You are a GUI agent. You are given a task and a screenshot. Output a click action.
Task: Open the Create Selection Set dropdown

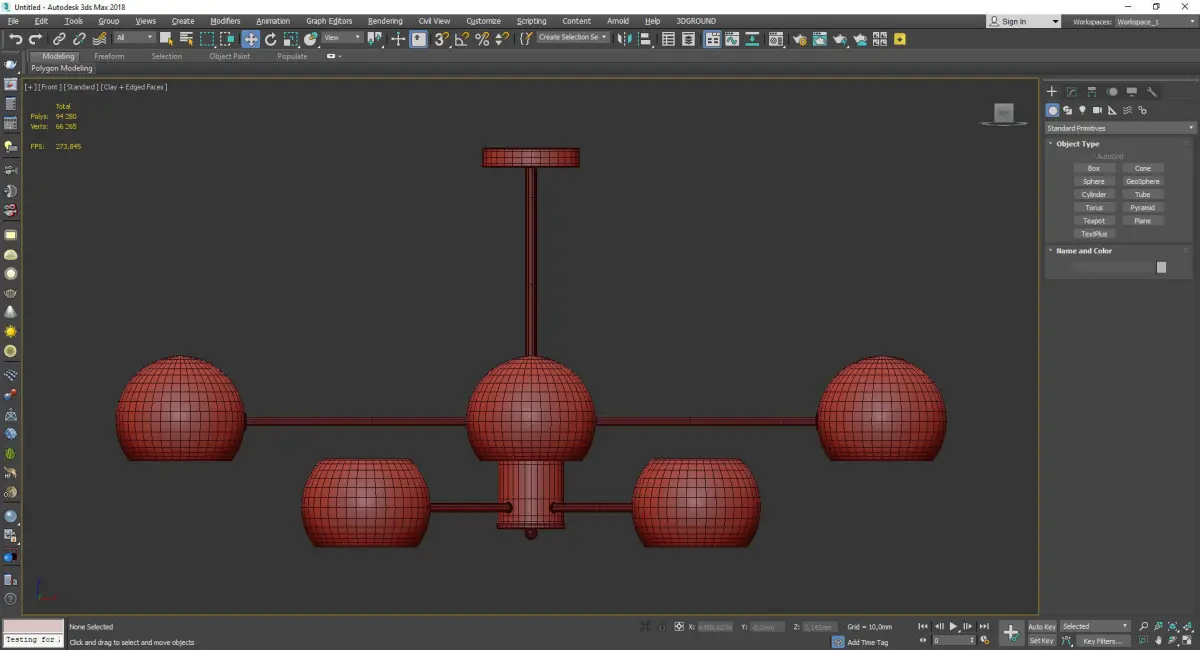click(x=573, y=38)
